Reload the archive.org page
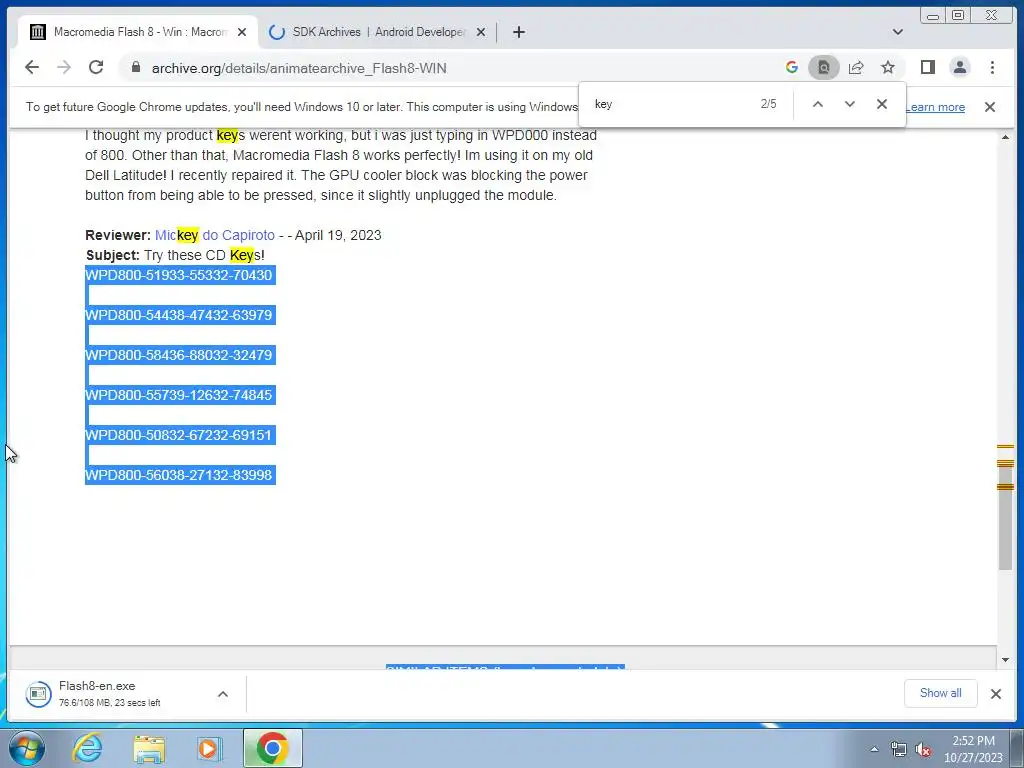1024x768 pixels. [x=96, y=67]
